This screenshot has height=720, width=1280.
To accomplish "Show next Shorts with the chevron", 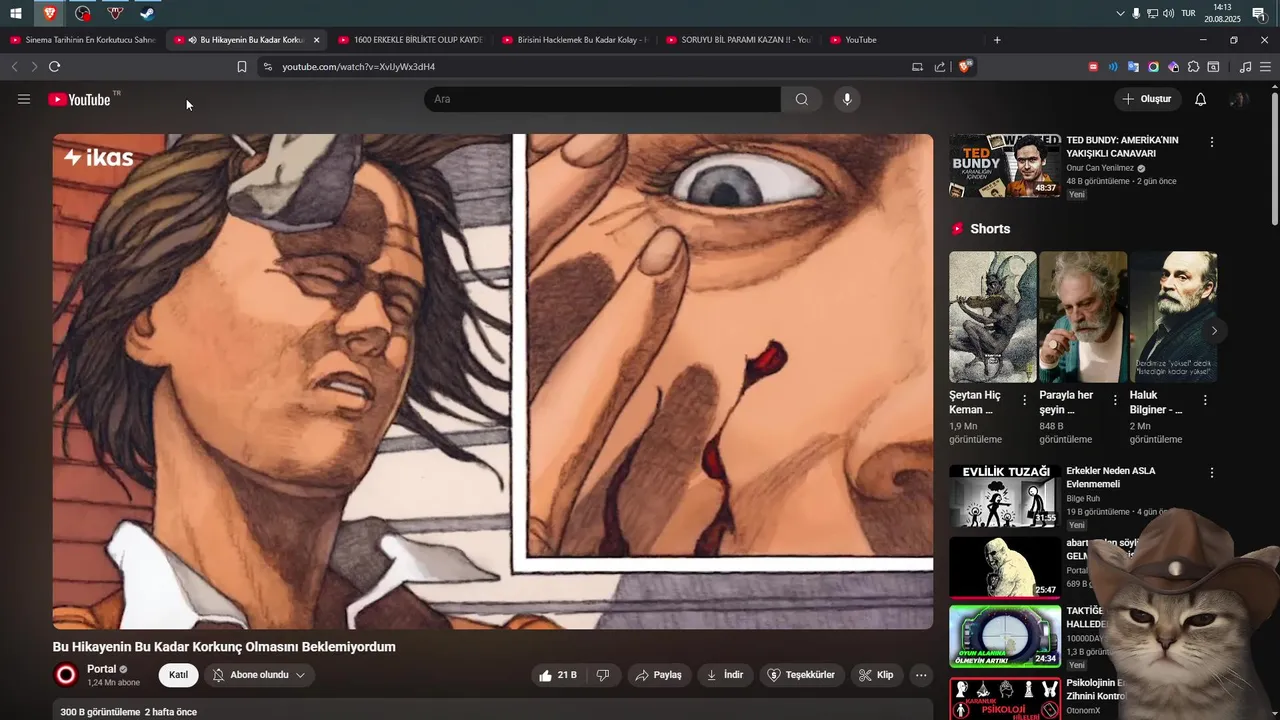I will coord(1214,331).
